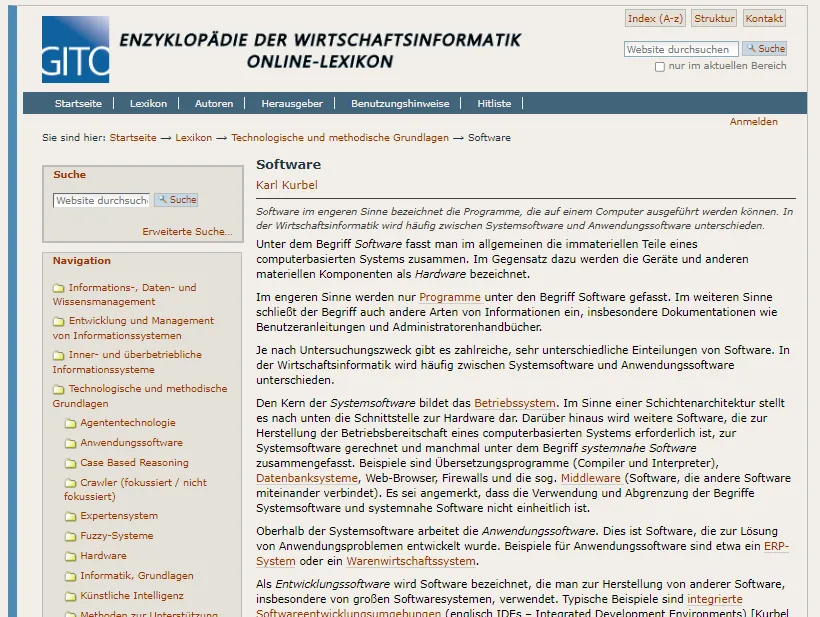
Task: Click into header 'Website durchsuchen' field
Action: click(x=681, y=49)
